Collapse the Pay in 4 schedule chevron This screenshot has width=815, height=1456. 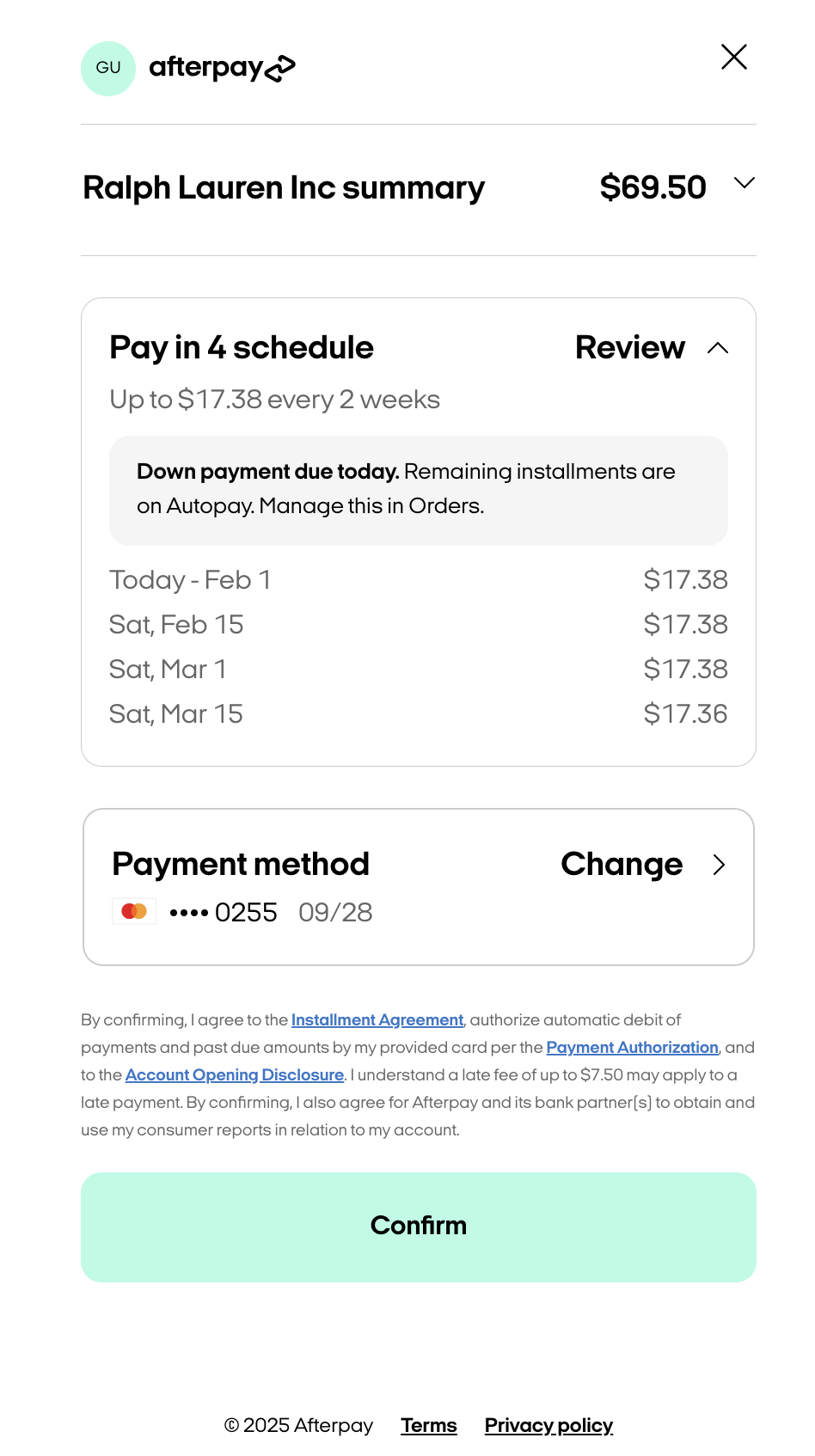point(718,348)
